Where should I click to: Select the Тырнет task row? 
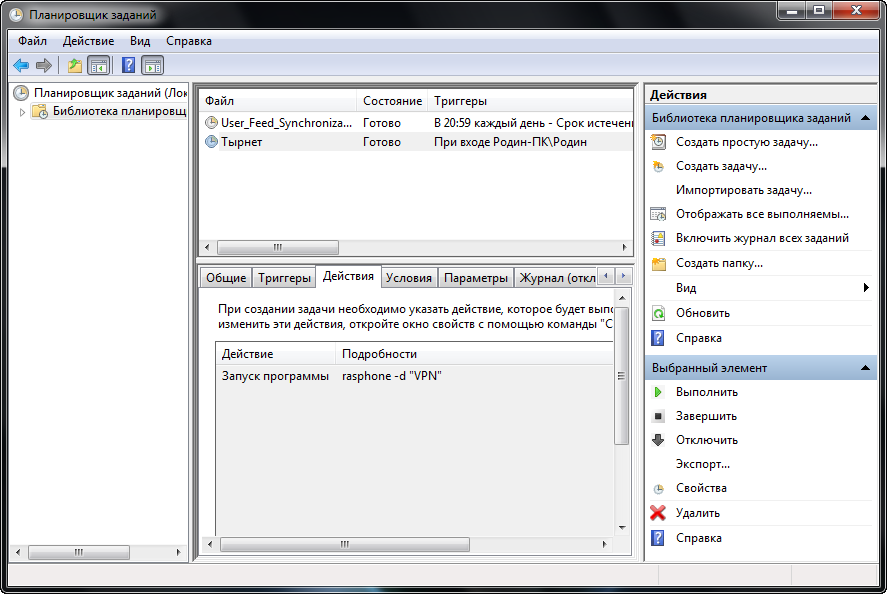click(241, 142)
